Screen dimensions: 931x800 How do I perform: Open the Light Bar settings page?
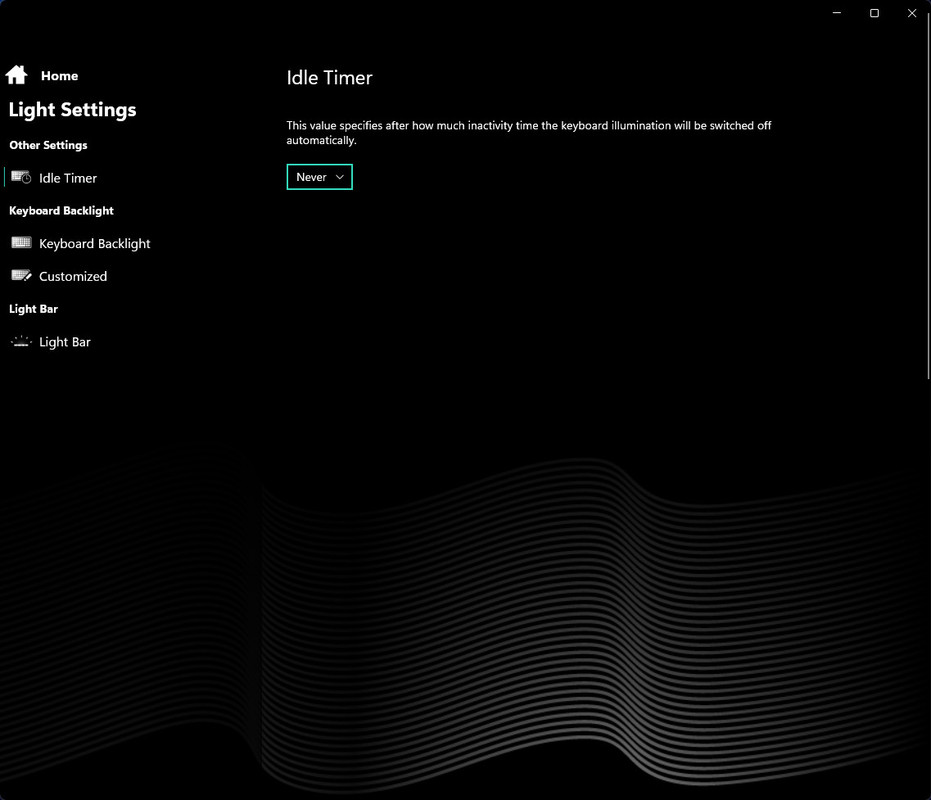(65, 342)
